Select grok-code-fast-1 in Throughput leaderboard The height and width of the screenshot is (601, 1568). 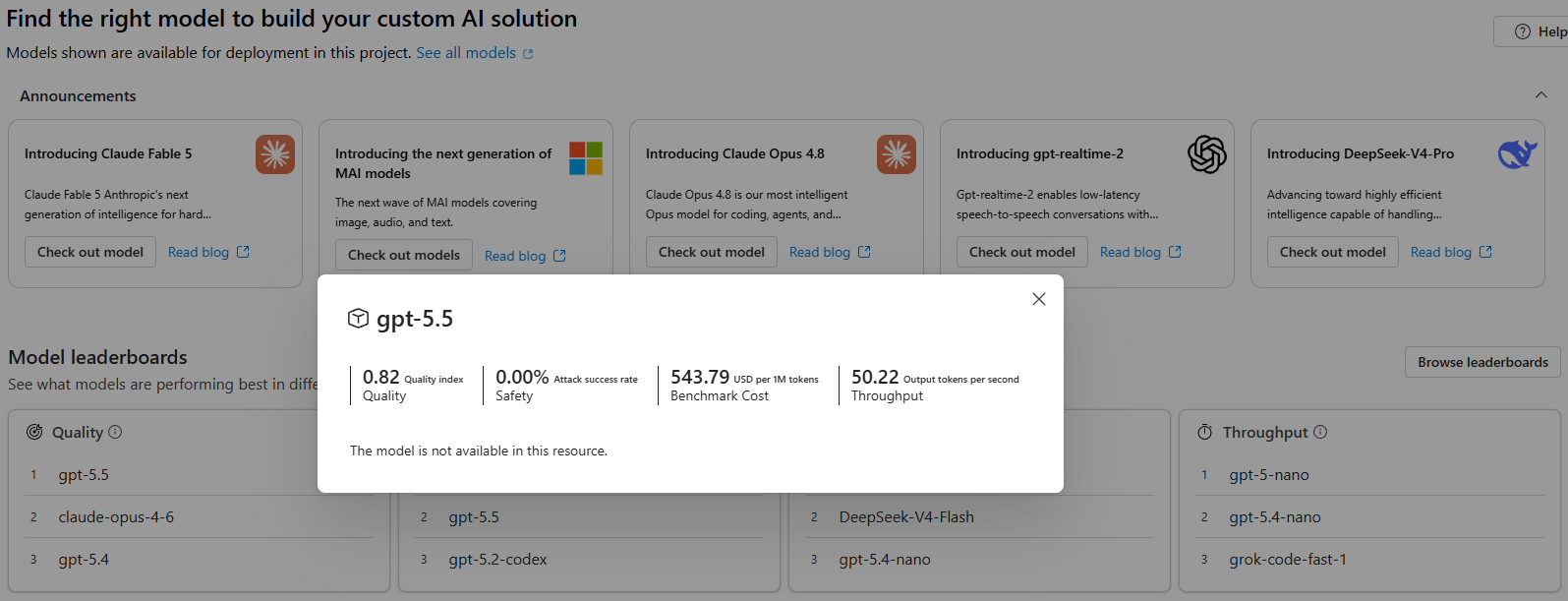(1288, 560)
